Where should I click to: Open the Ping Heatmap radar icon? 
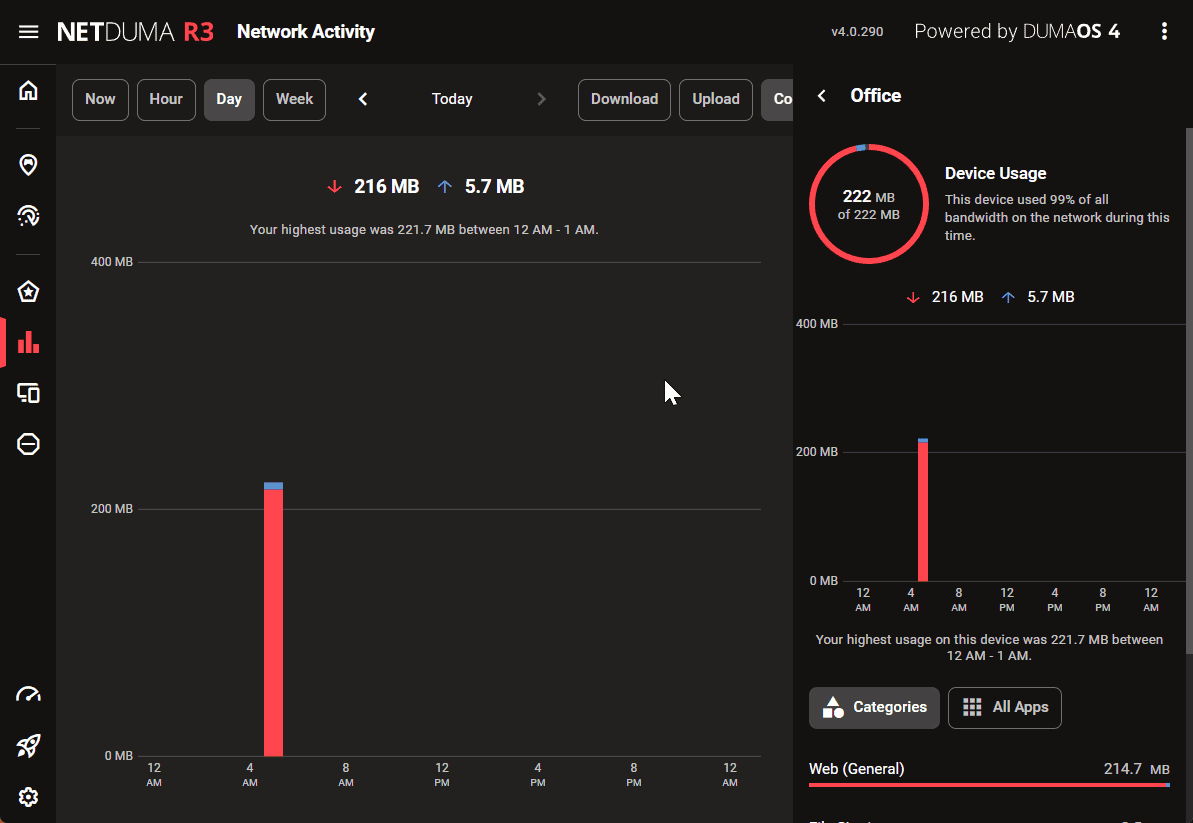pyautogui.click(x=28, y=215)
